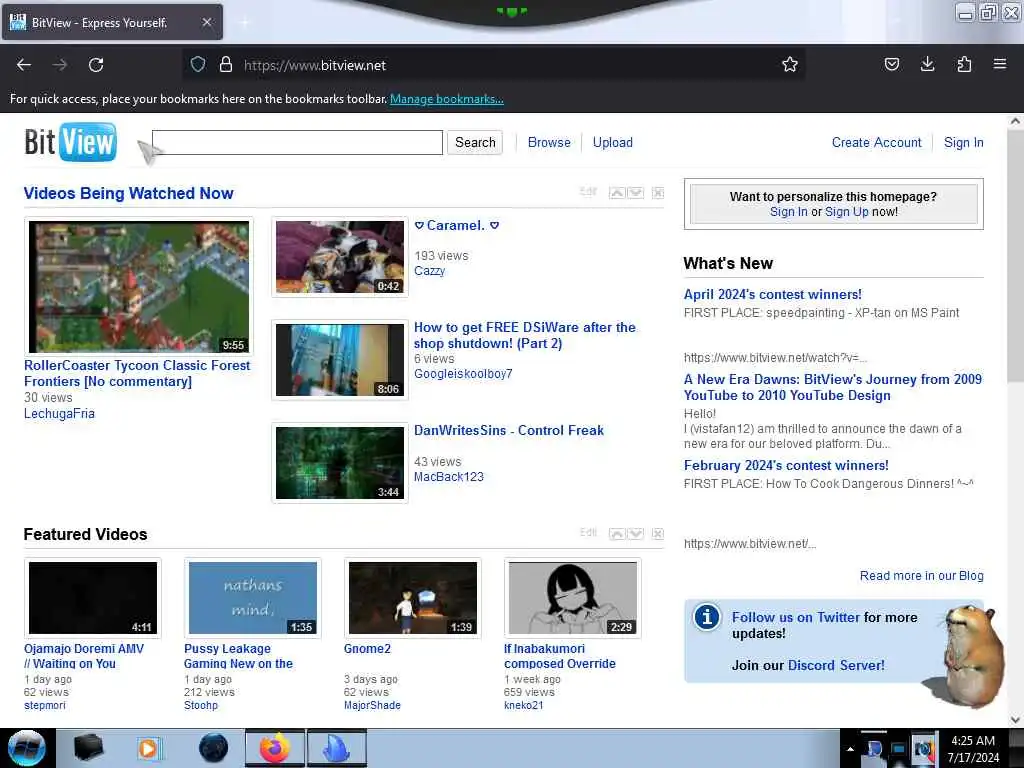Open the tracking protection shield icon
The height and width of the screenshot is (768, 1024).
(198, 64)
